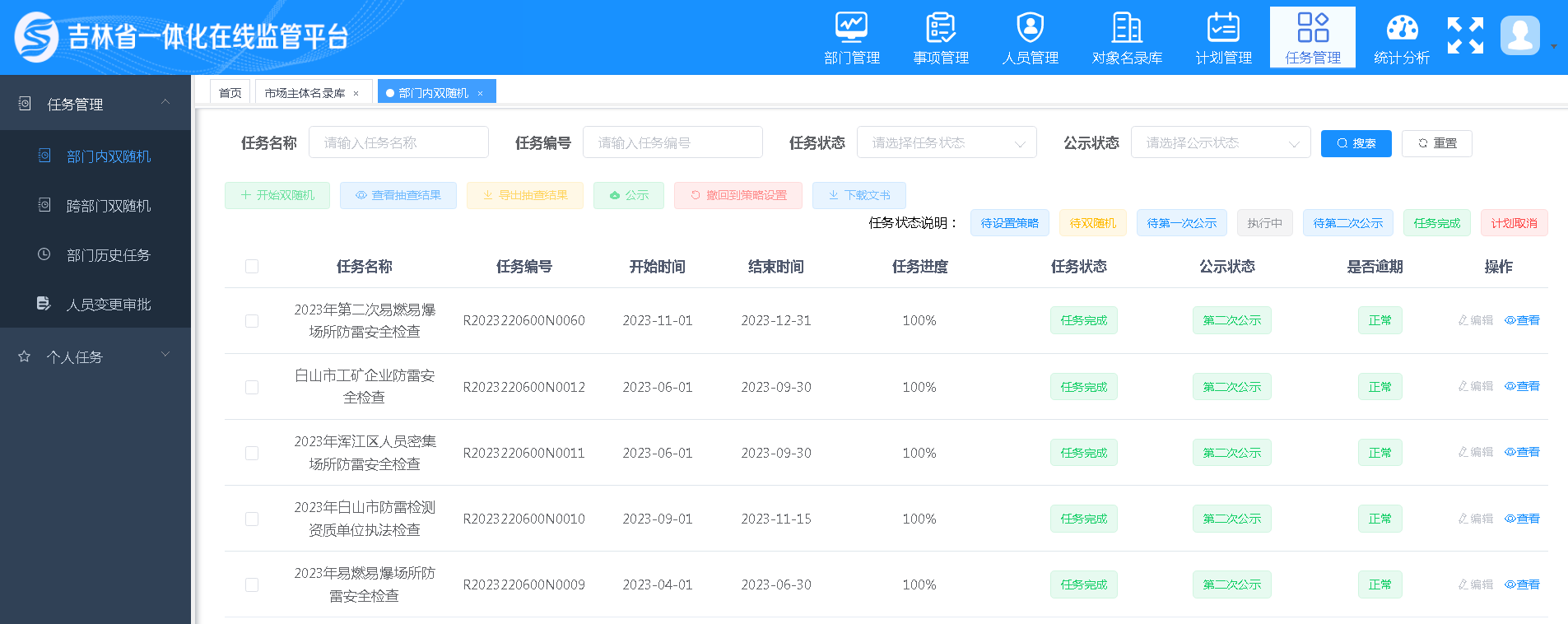Image resolution: width=1568 pixels, height=624 pixels.
Task: Open 人员变更审批 menu item
Action: pos(95,304)
